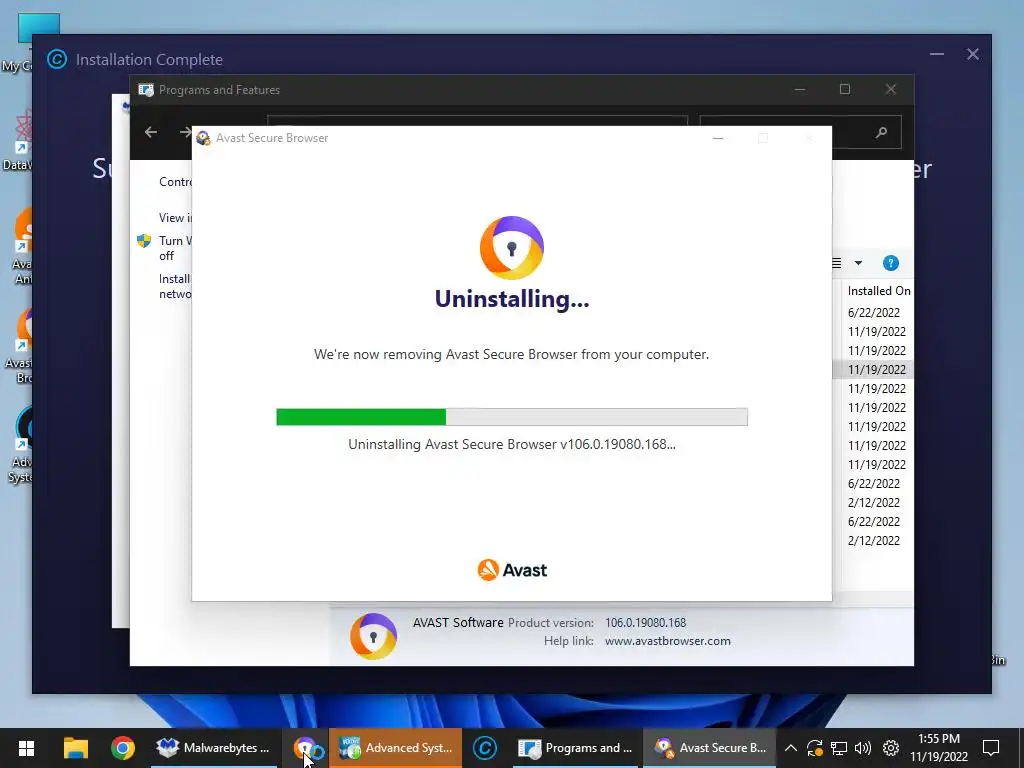The width and height of the screenshot is (1024, 768).
Task: Sort by the Installed On column header
Action: pyautogui.click(x=878, y=291)
